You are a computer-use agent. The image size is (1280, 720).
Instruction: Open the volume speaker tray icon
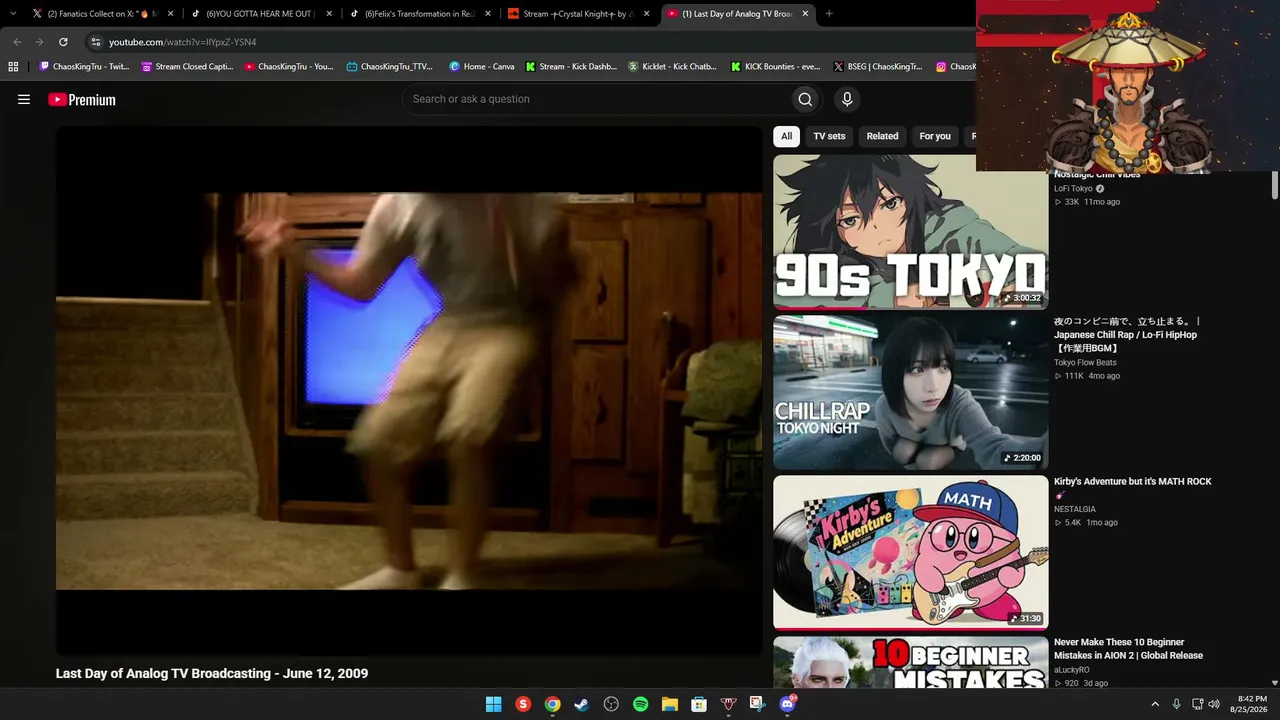pyautogui.click(x=1214, y=704)
